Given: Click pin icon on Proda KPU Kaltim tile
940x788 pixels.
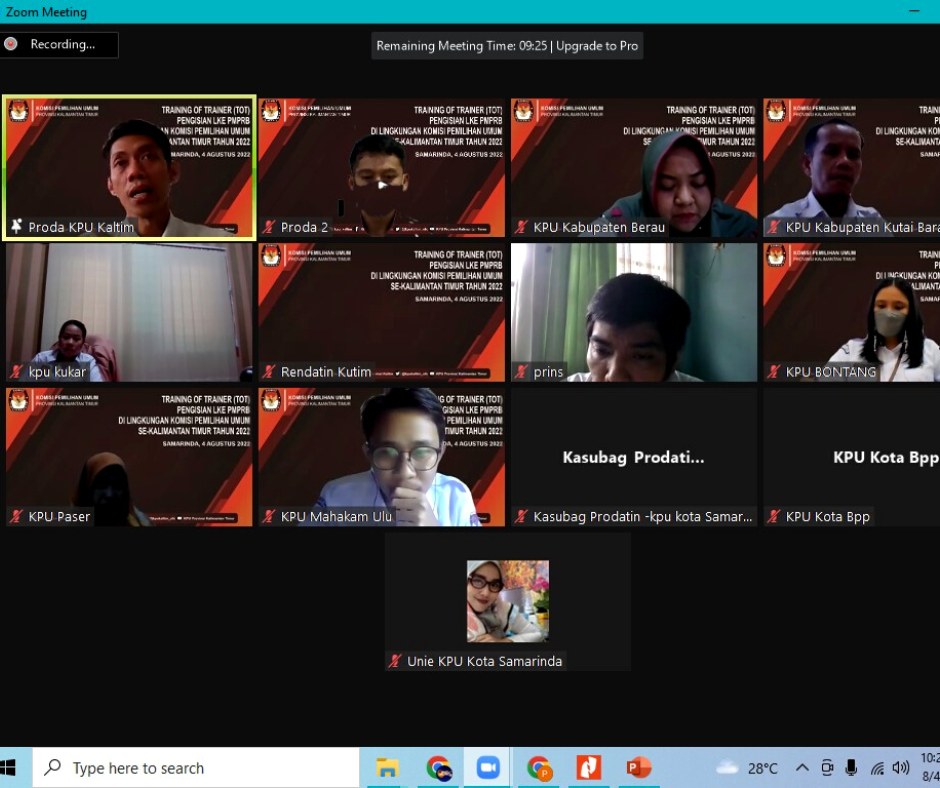Looking at the screenshot, I should pos(16,227).
